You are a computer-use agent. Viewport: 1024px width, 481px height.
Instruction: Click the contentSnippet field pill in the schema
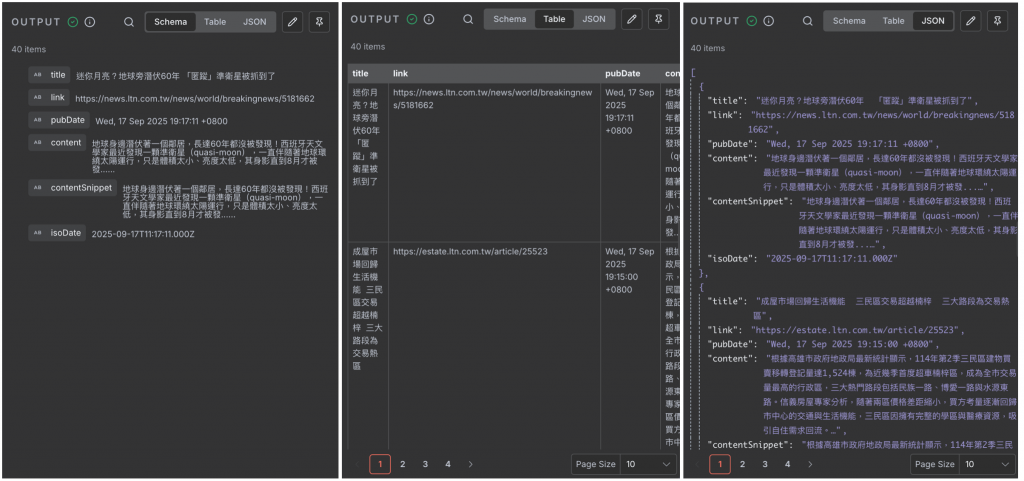coord(72,188)
